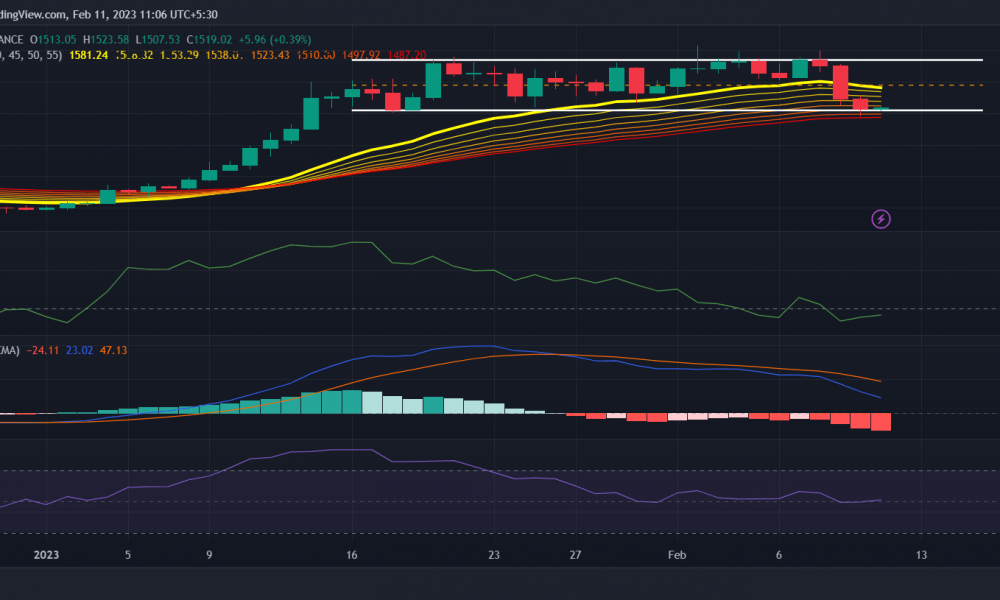1000x600 pixels.
Task: Click the red EMA value 1487.20
Action: [407, 55]
